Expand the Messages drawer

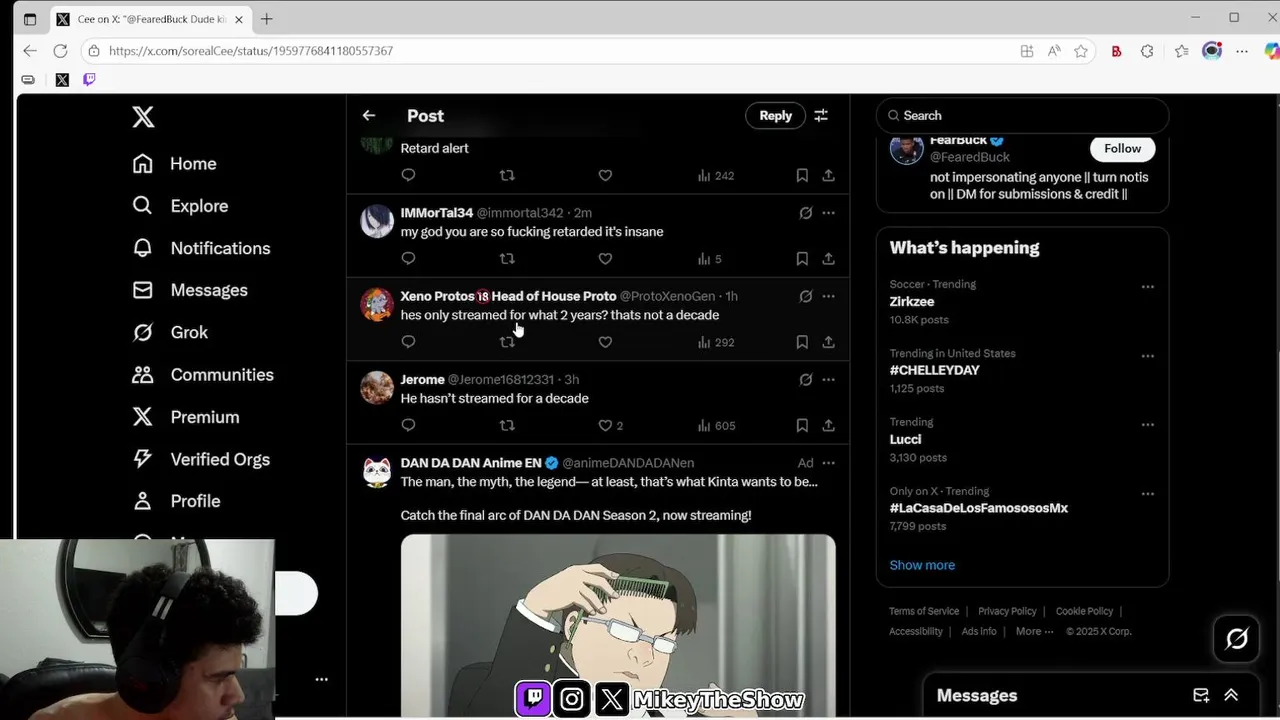(1231, 696)
